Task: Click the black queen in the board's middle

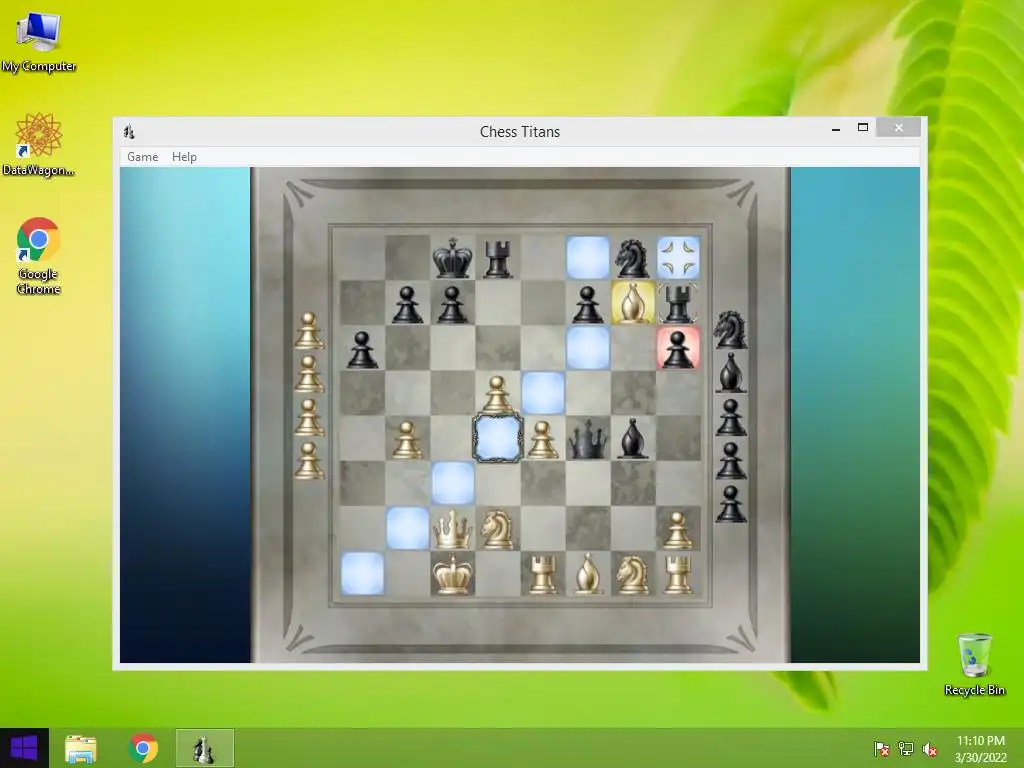Action: point(588,439)
